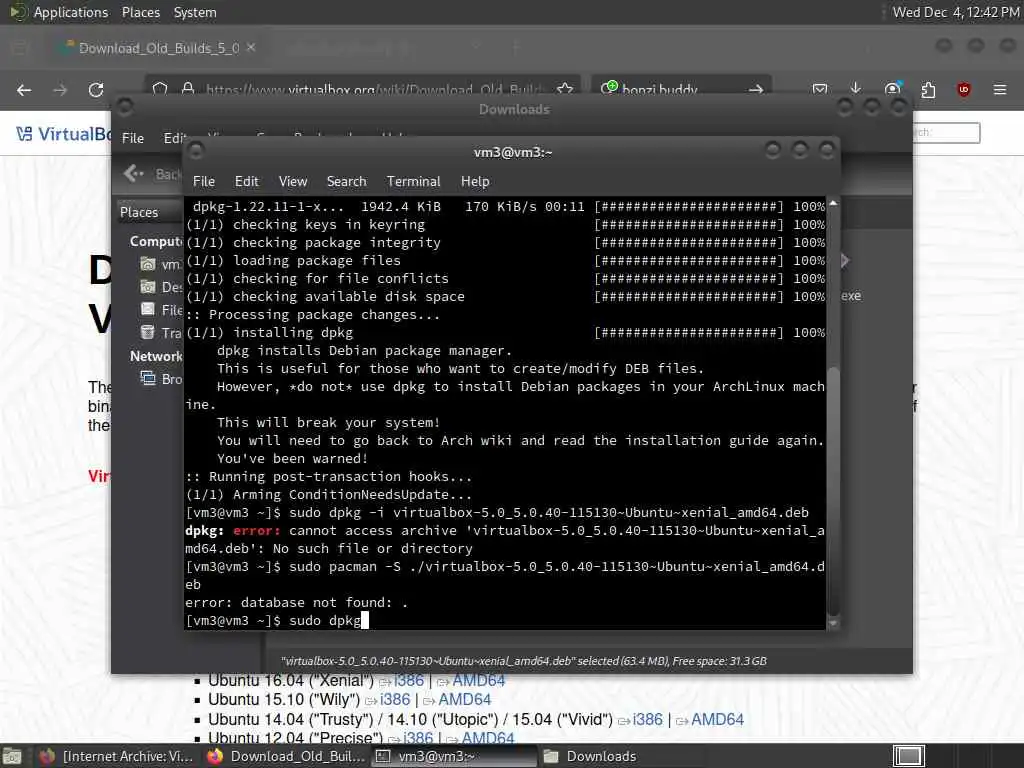Viewport: 1024px width, 768px height.
Task: Open the Firefox extensions puzzle icon
Action: click(928, 90)
